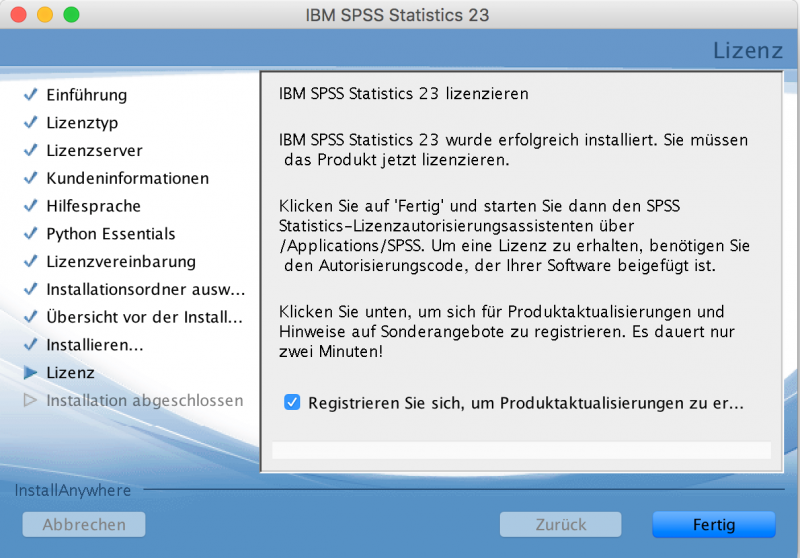
Task: Select the Einführung step label
Action: pyautogui.click(x=87, y=95)
